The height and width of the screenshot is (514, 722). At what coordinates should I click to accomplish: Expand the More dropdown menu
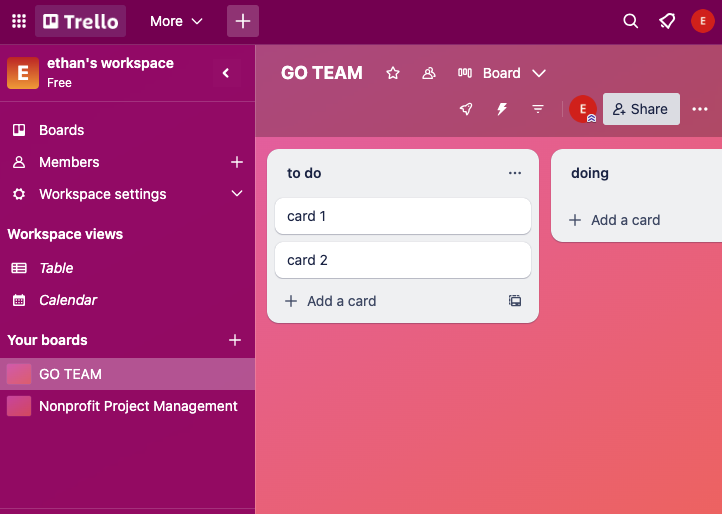click(176, 21)
